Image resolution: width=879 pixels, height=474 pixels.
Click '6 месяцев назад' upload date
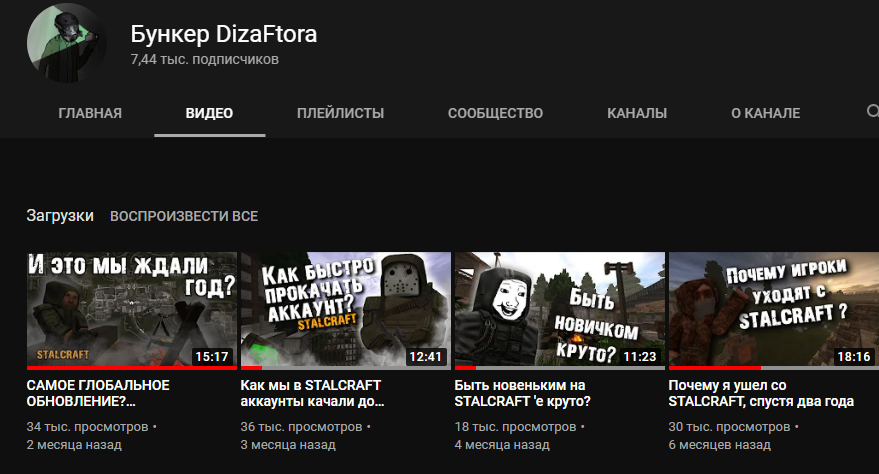pyautogui.click(x=720, y=445)
